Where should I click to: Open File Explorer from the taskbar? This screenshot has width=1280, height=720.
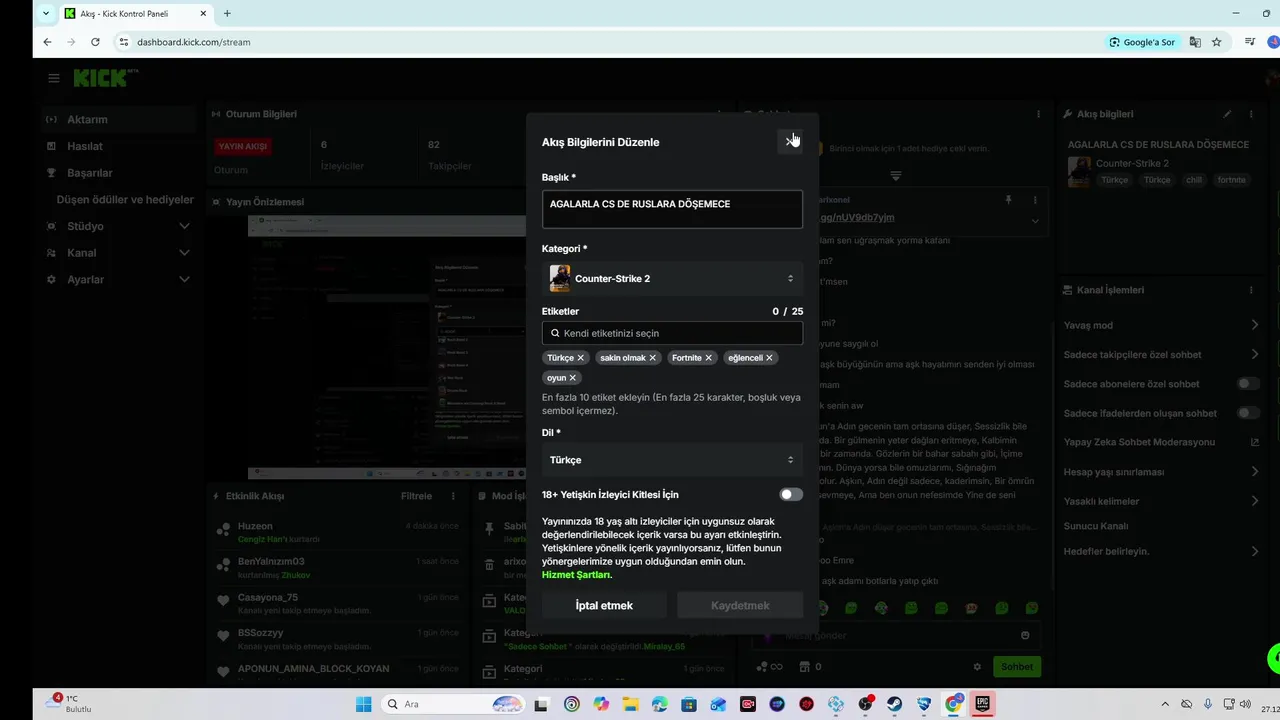point(630,704)
